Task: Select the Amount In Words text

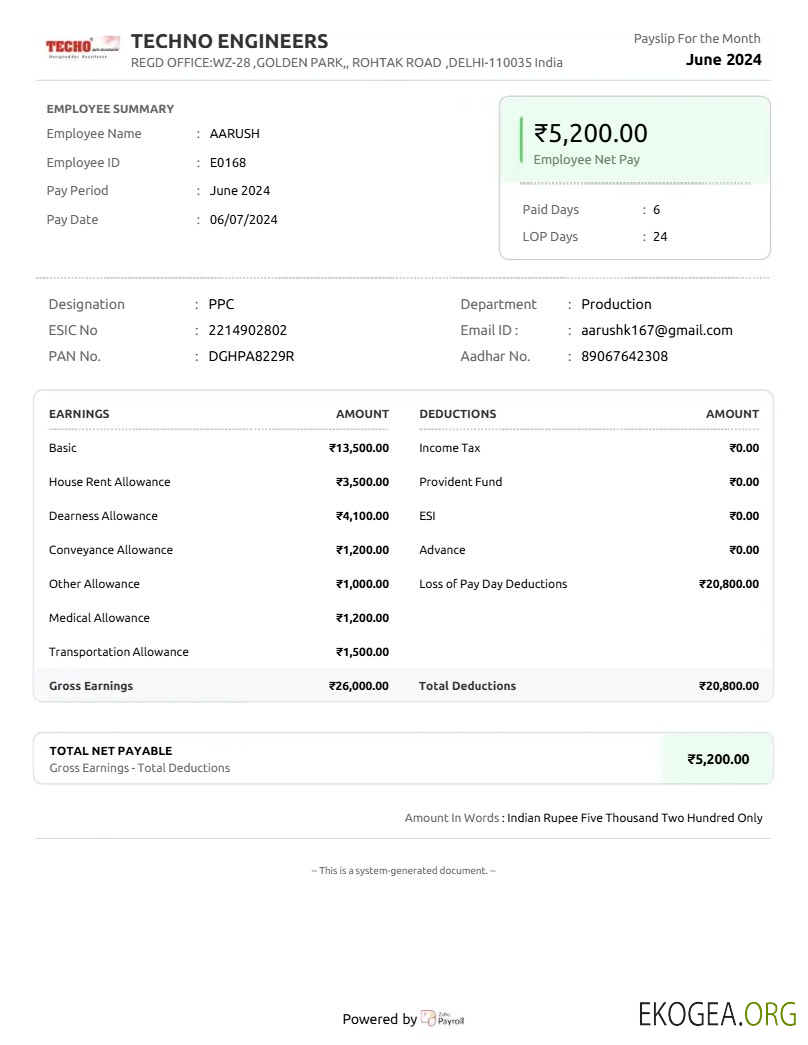Action: tap(634, 818)
